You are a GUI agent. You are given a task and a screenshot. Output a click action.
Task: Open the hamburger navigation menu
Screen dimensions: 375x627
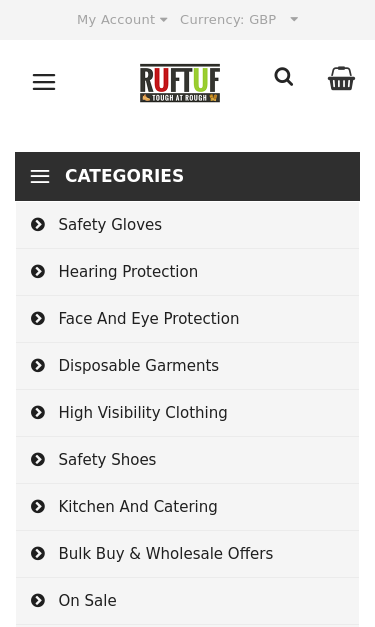tap(44, 82)
